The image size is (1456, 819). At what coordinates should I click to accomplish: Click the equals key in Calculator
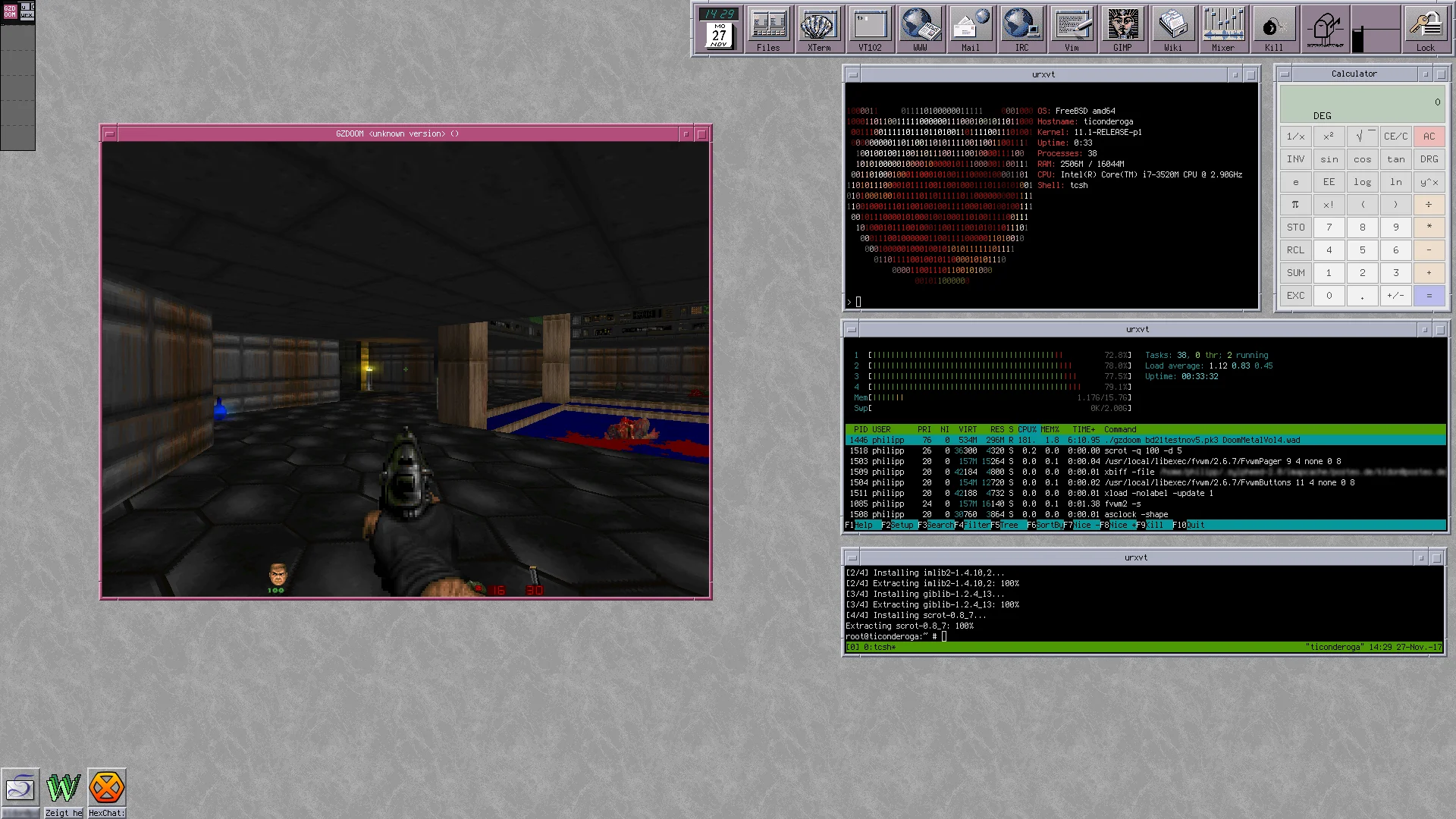click(1429, 296)
